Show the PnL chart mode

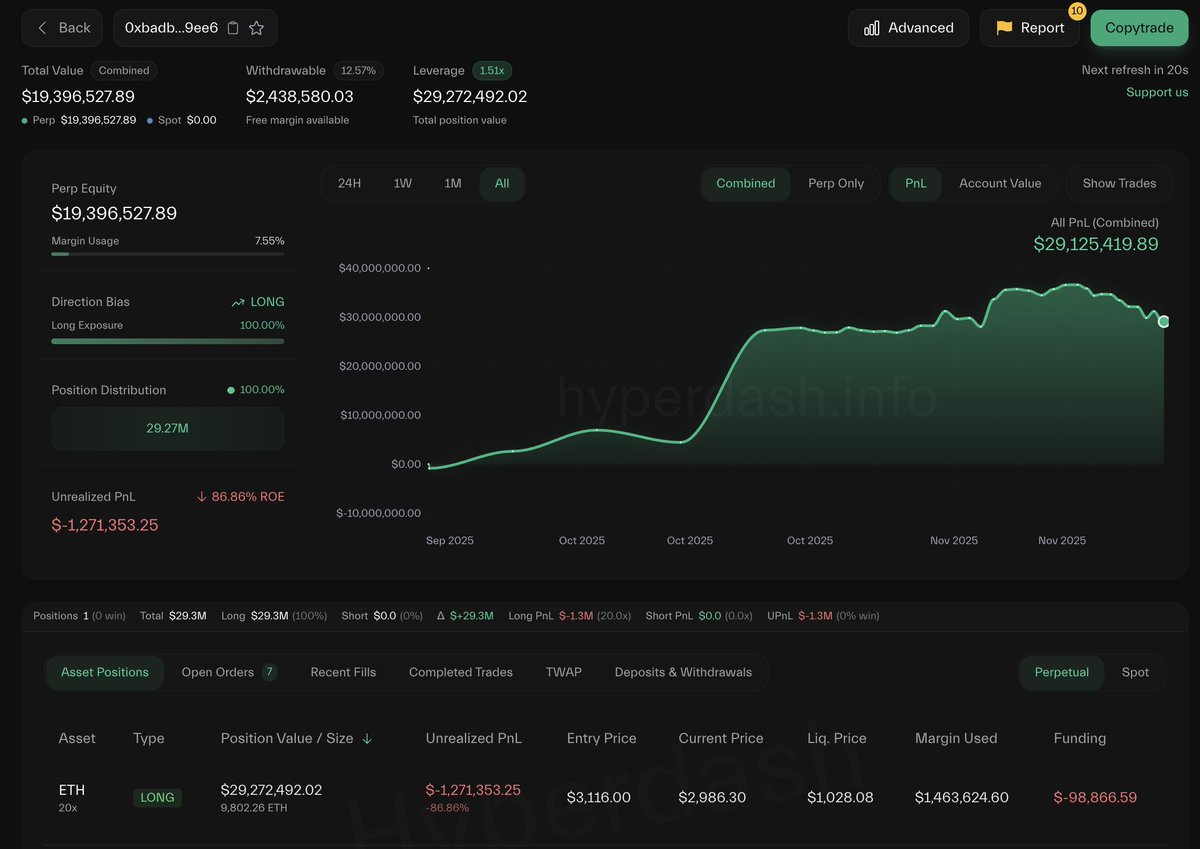pyautogui.click(x=916, y=183)
